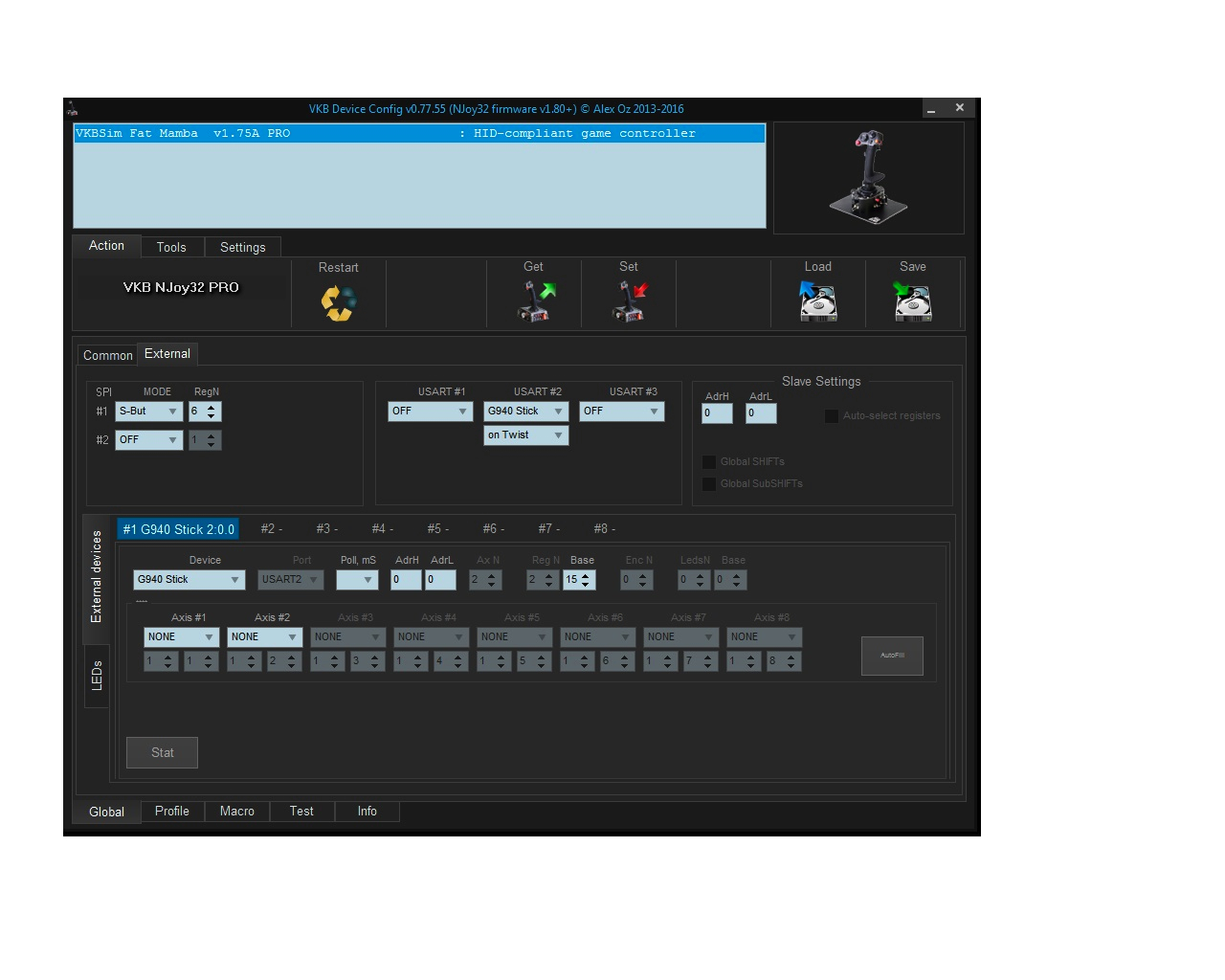Open the USART #1 dropdown

[431, 412]
